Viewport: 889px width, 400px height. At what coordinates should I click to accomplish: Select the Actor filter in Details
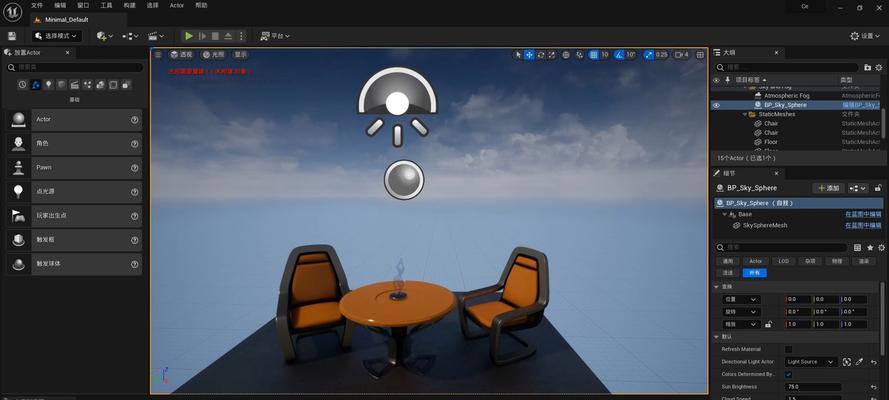pos(755,261)
